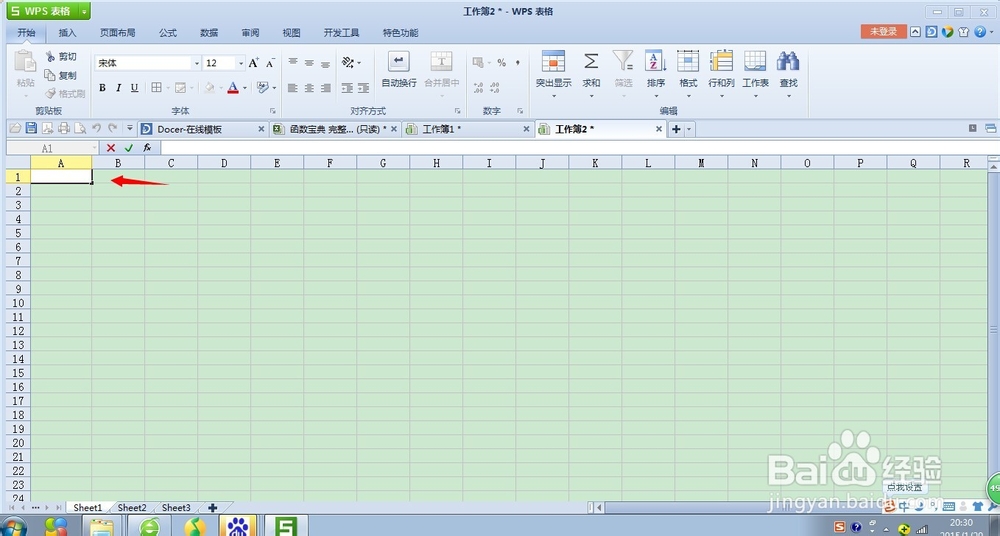Screen dimensions: 1000x536
Task: Open the font size 12 dropdown
Action: click(240, 63)
